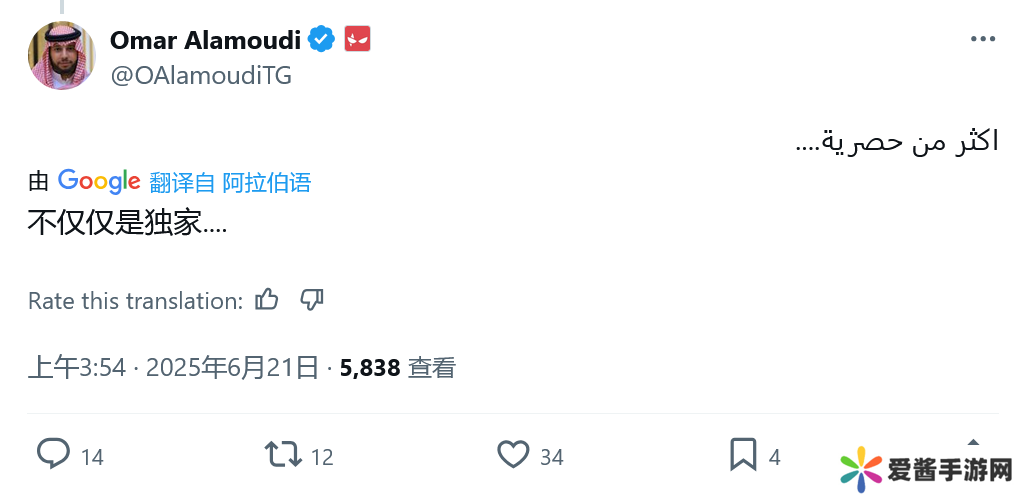
Task: Open the three-dot more options menu
Action: [x=983, y=40]
